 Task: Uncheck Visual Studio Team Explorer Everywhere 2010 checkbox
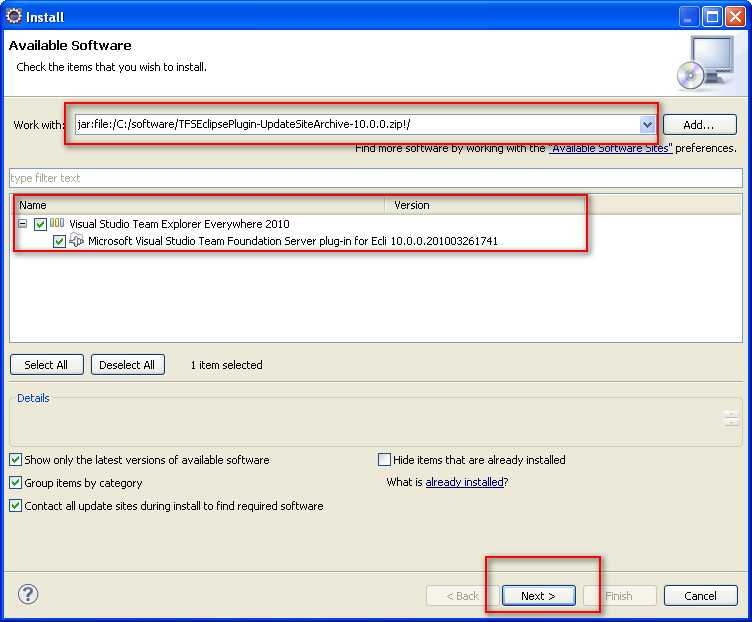40,224
